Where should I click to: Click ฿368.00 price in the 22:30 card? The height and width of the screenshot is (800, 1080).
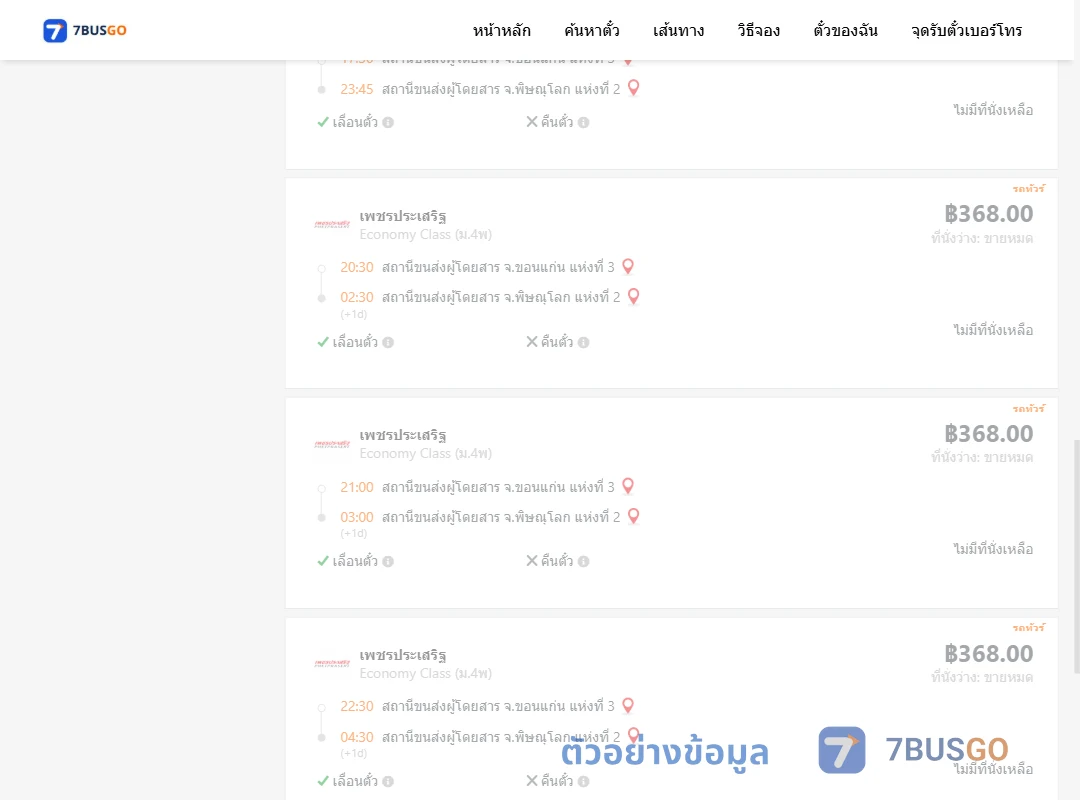click(988, 653)
